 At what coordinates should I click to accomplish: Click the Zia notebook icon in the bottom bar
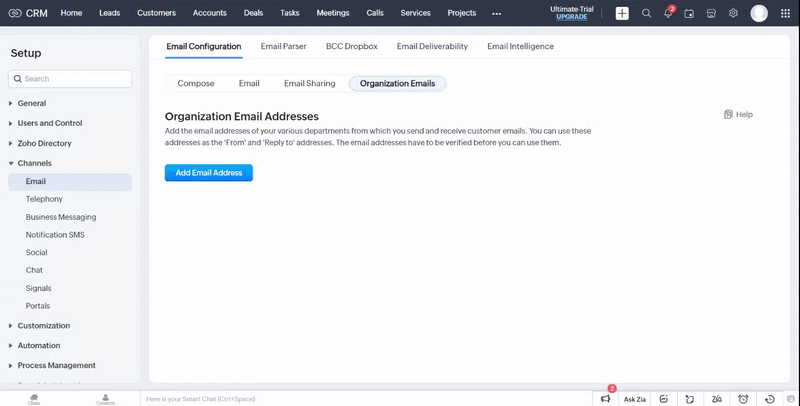[x=663, y=399]
